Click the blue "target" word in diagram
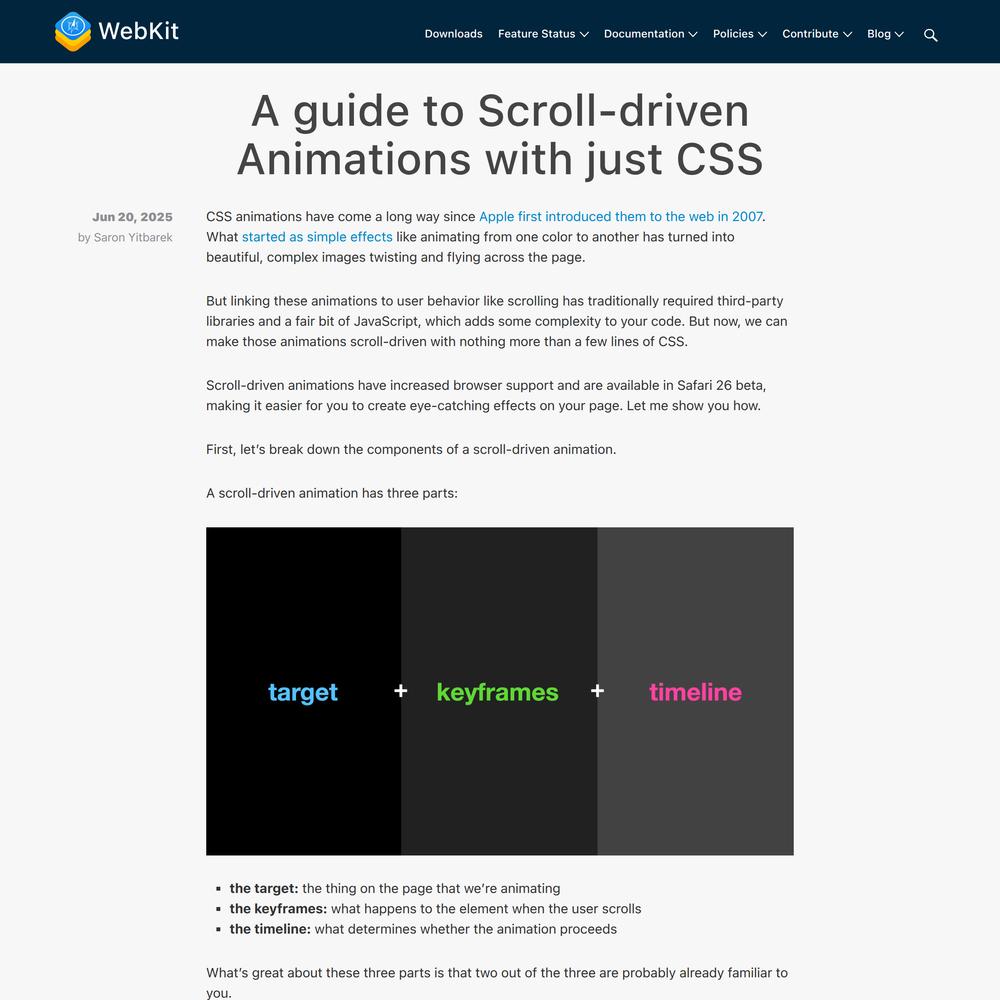 (303, 692)
